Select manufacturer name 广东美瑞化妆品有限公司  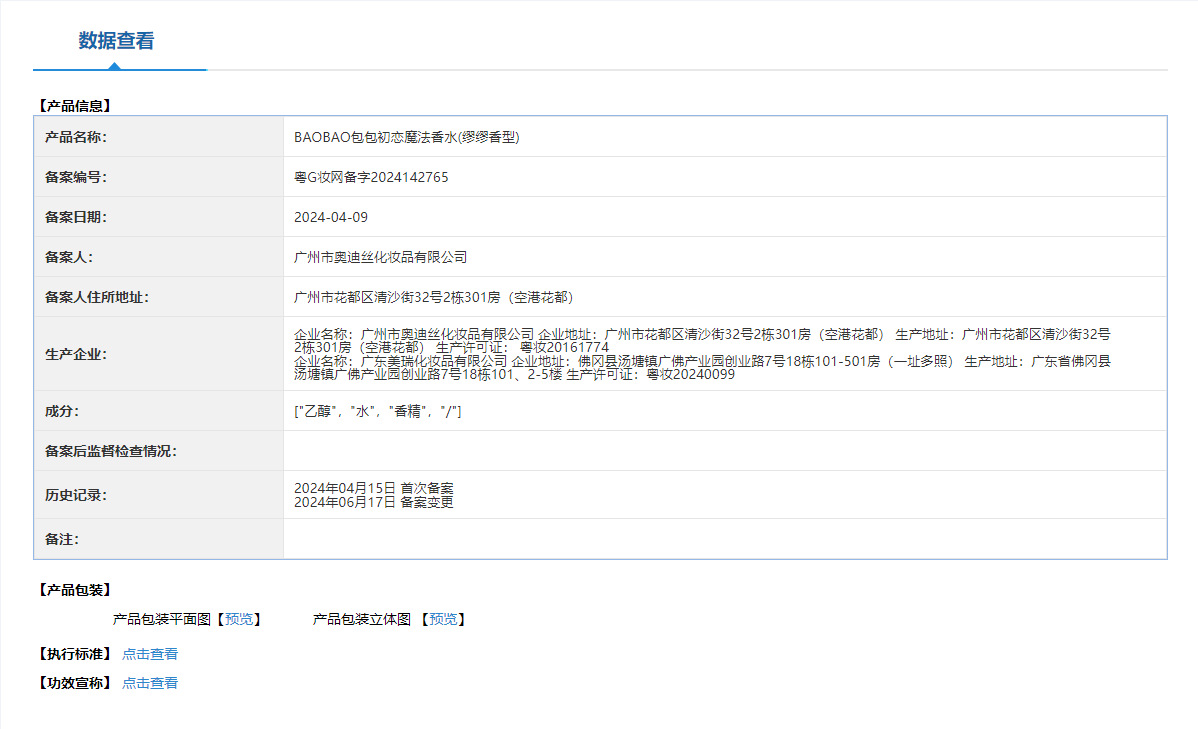pos(433,361)
